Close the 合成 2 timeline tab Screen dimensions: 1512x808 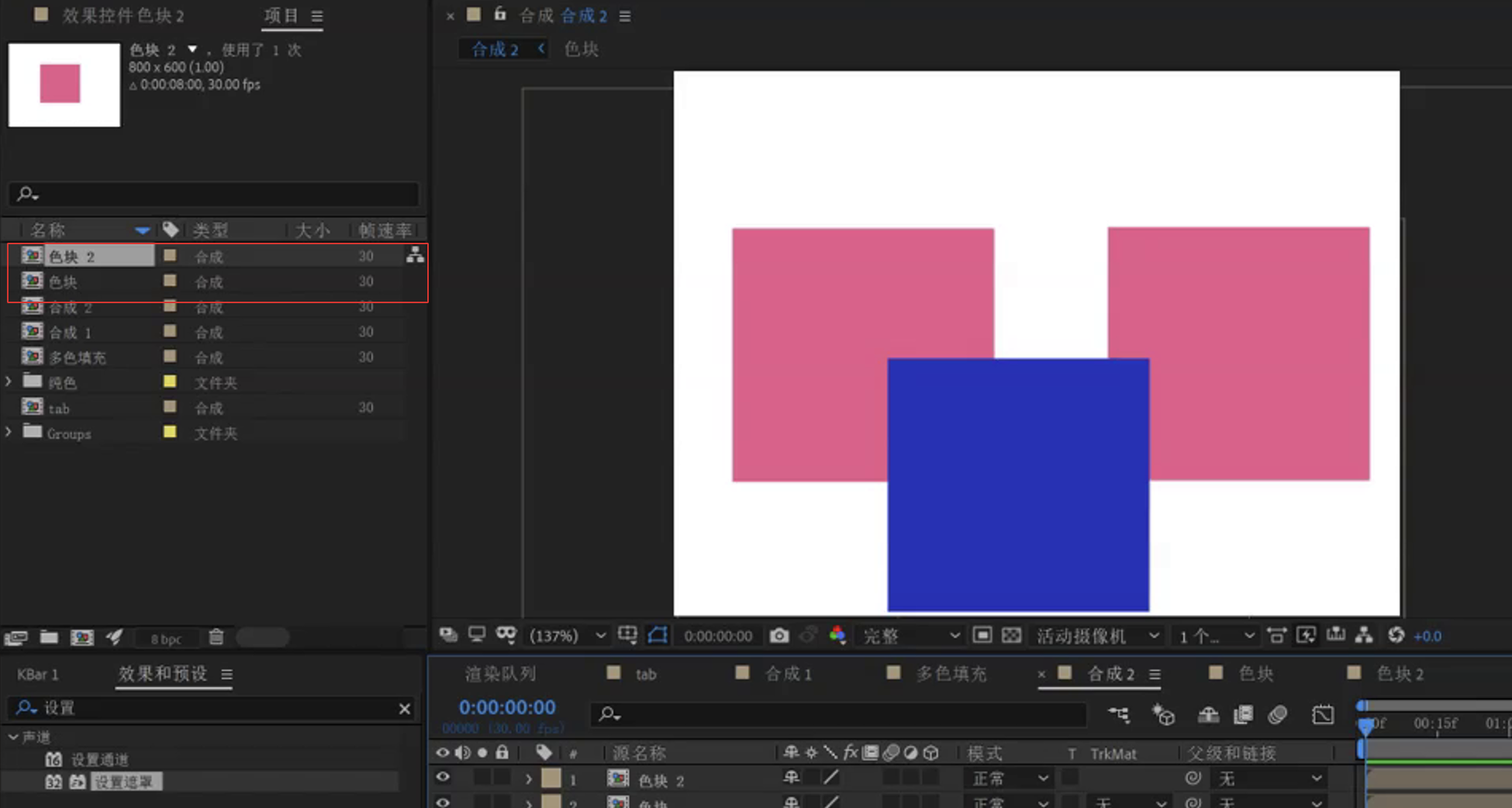tap(1041, 675)
